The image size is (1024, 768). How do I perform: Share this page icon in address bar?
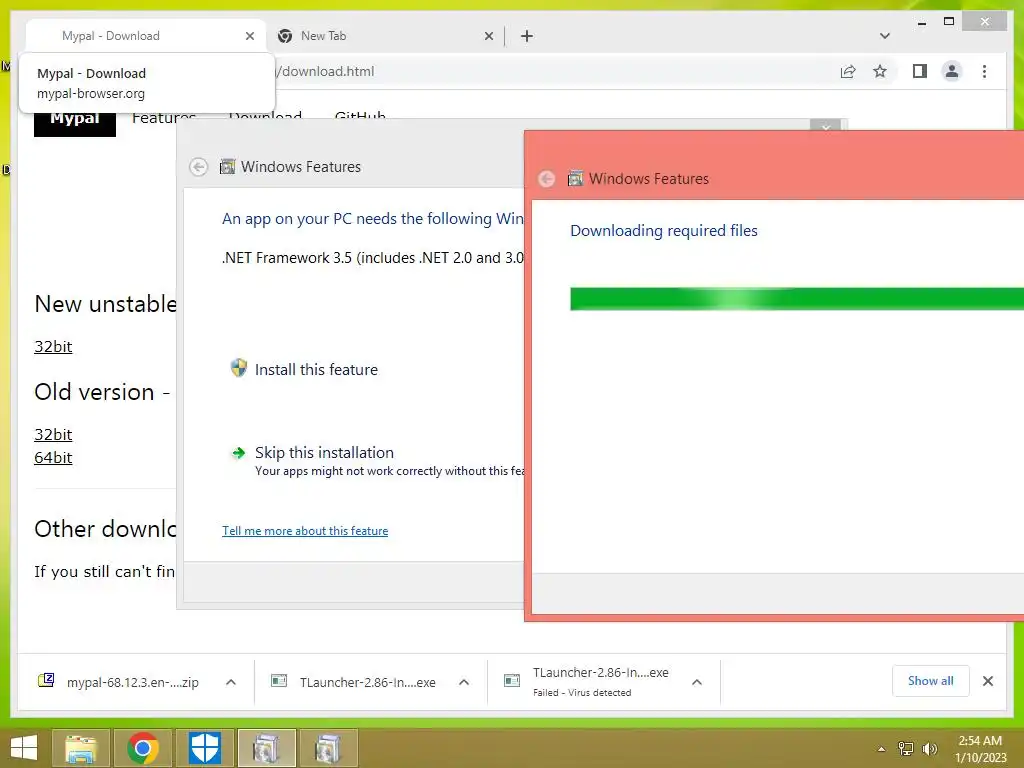click(848, 71)
